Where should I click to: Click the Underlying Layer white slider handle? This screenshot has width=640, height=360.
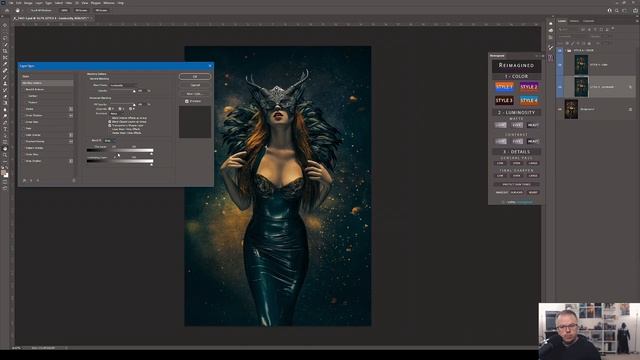(152, 164)
